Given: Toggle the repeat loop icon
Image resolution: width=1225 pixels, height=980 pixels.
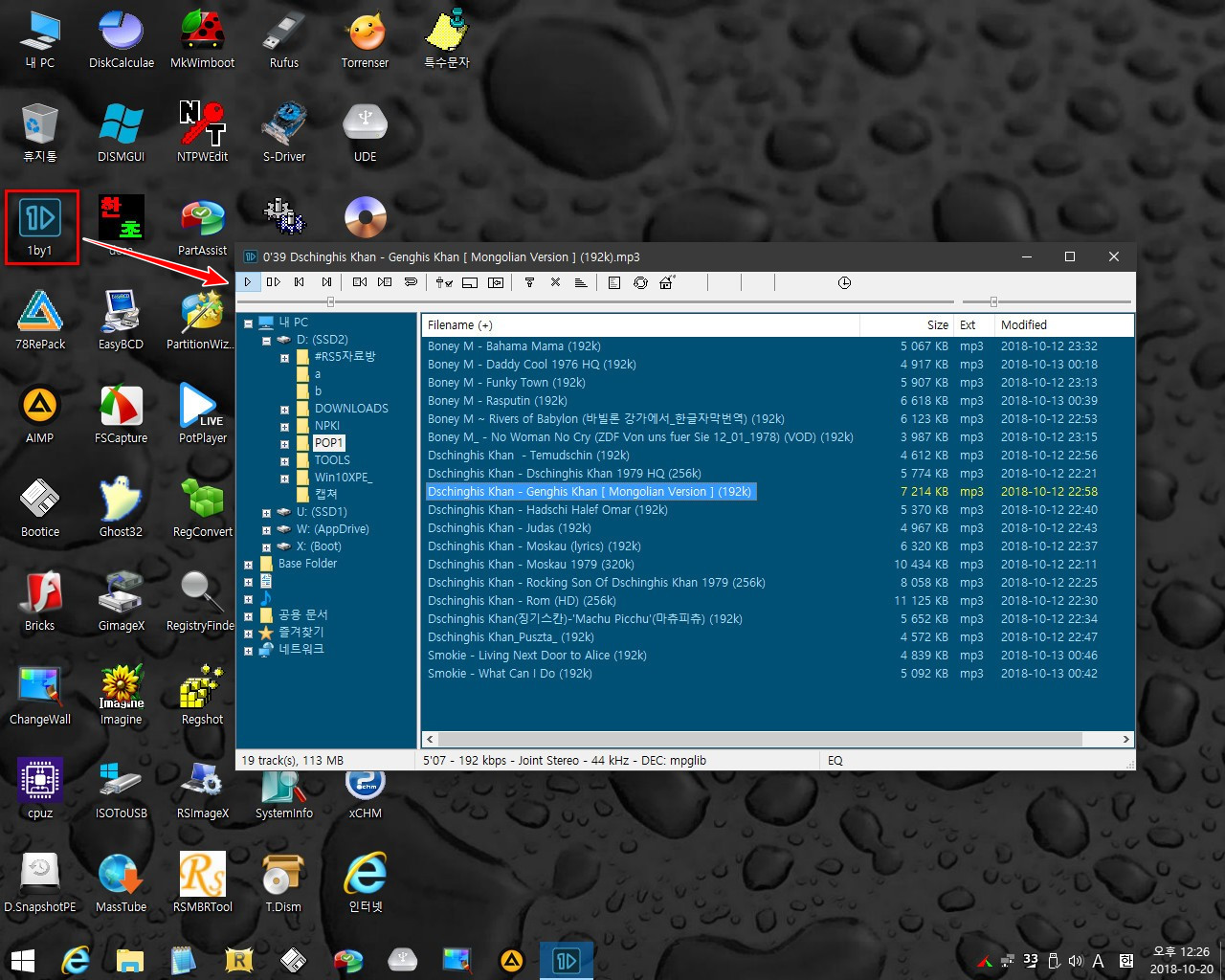Looking at the screenshot, I should click(x=411, y=282).
